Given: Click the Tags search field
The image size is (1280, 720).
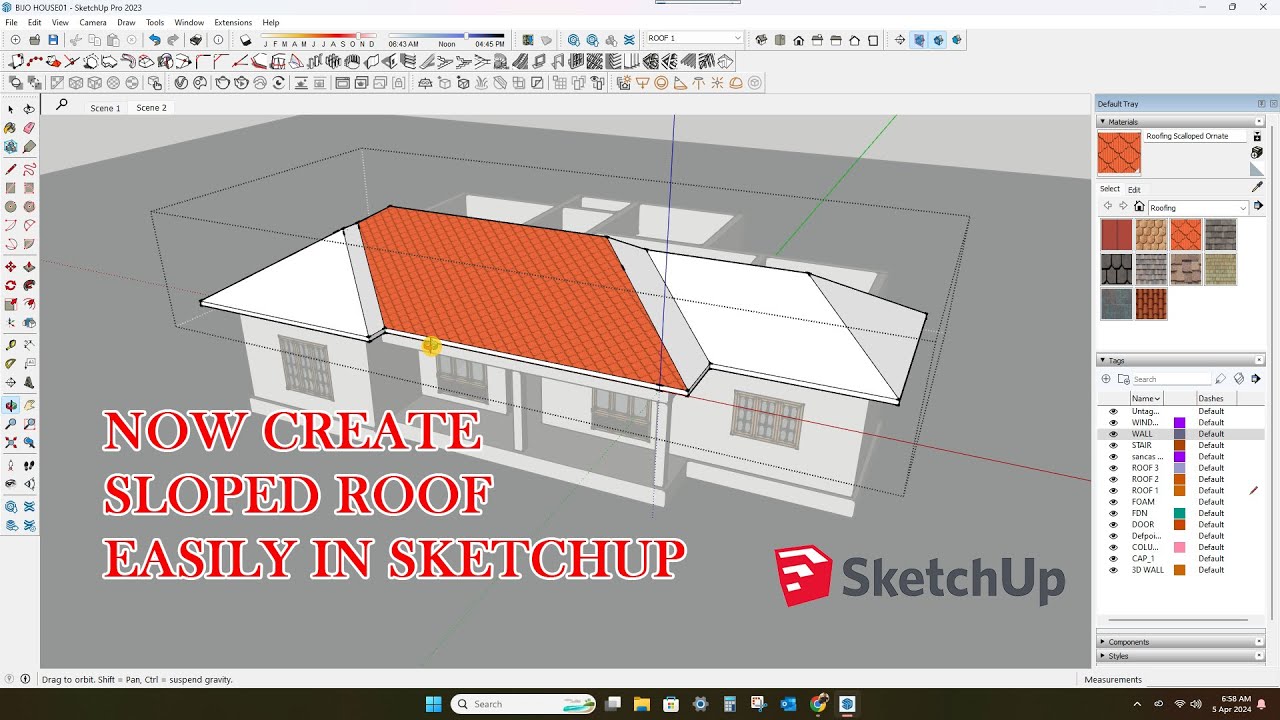Looking at the screenshot, I should click(x=1171, y=379).
